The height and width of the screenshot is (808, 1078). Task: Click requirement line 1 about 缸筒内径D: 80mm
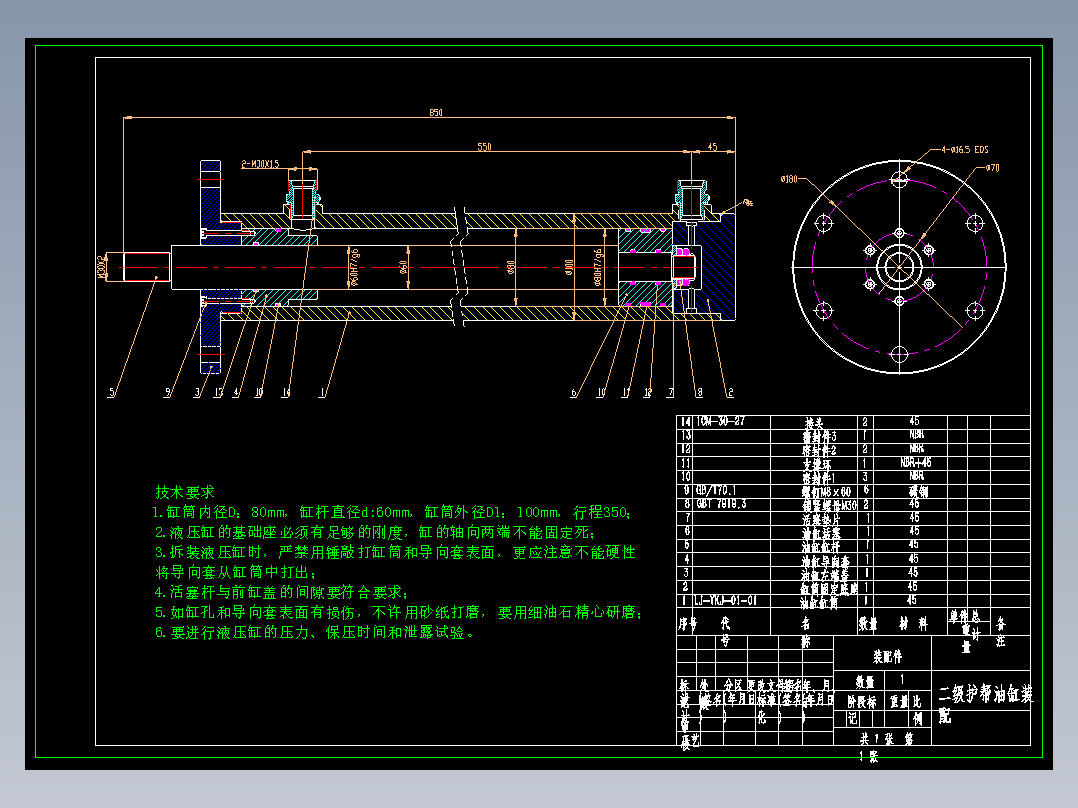(x=391, y=512)
